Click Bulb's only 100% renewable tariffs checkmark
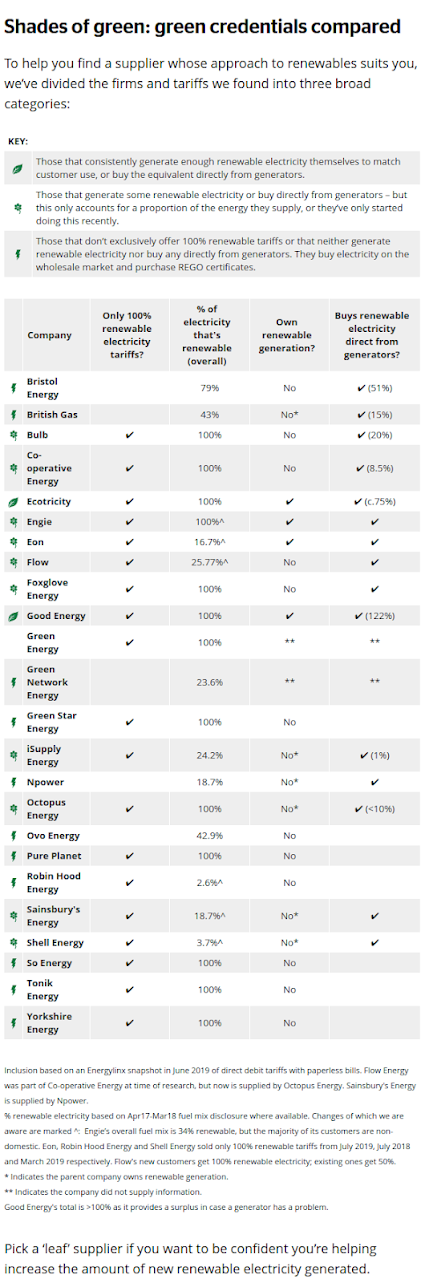The width and height of the screenshot is (425, 1283). tap(128, 436)
